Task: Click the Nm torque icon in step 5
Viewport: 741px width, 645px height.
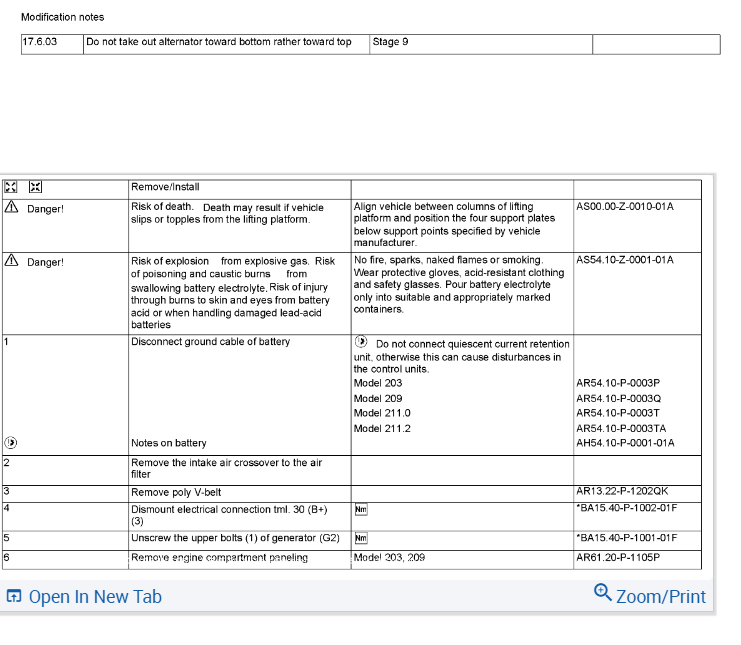Action: click(x=361, y=538)
